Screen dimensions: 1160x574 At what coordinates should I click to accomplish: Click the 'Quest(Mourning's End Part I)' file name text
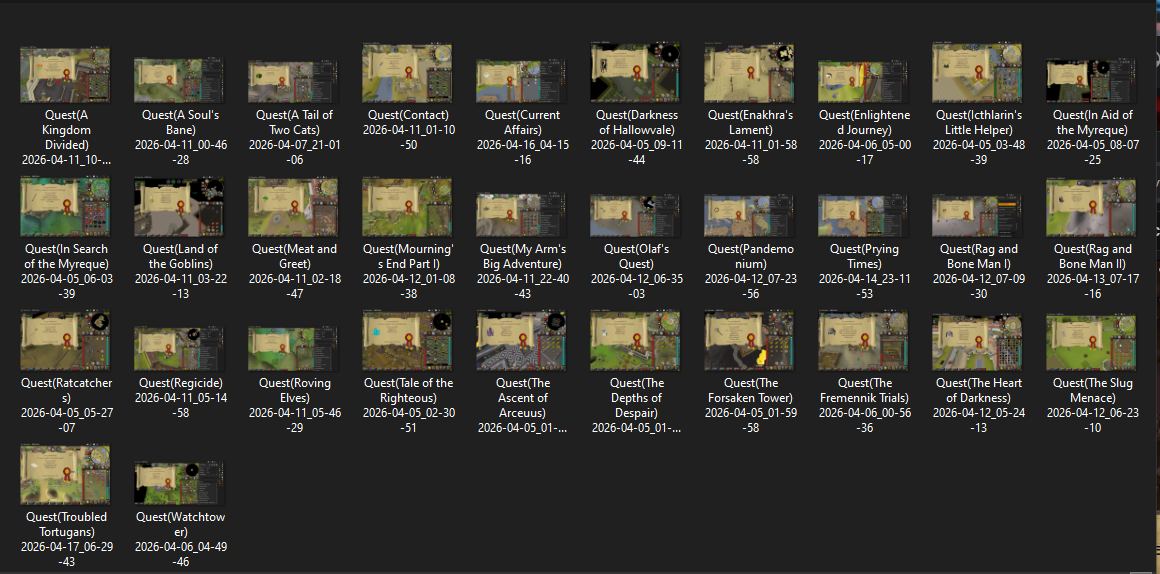pyautogui.click(x=407, y=256)
